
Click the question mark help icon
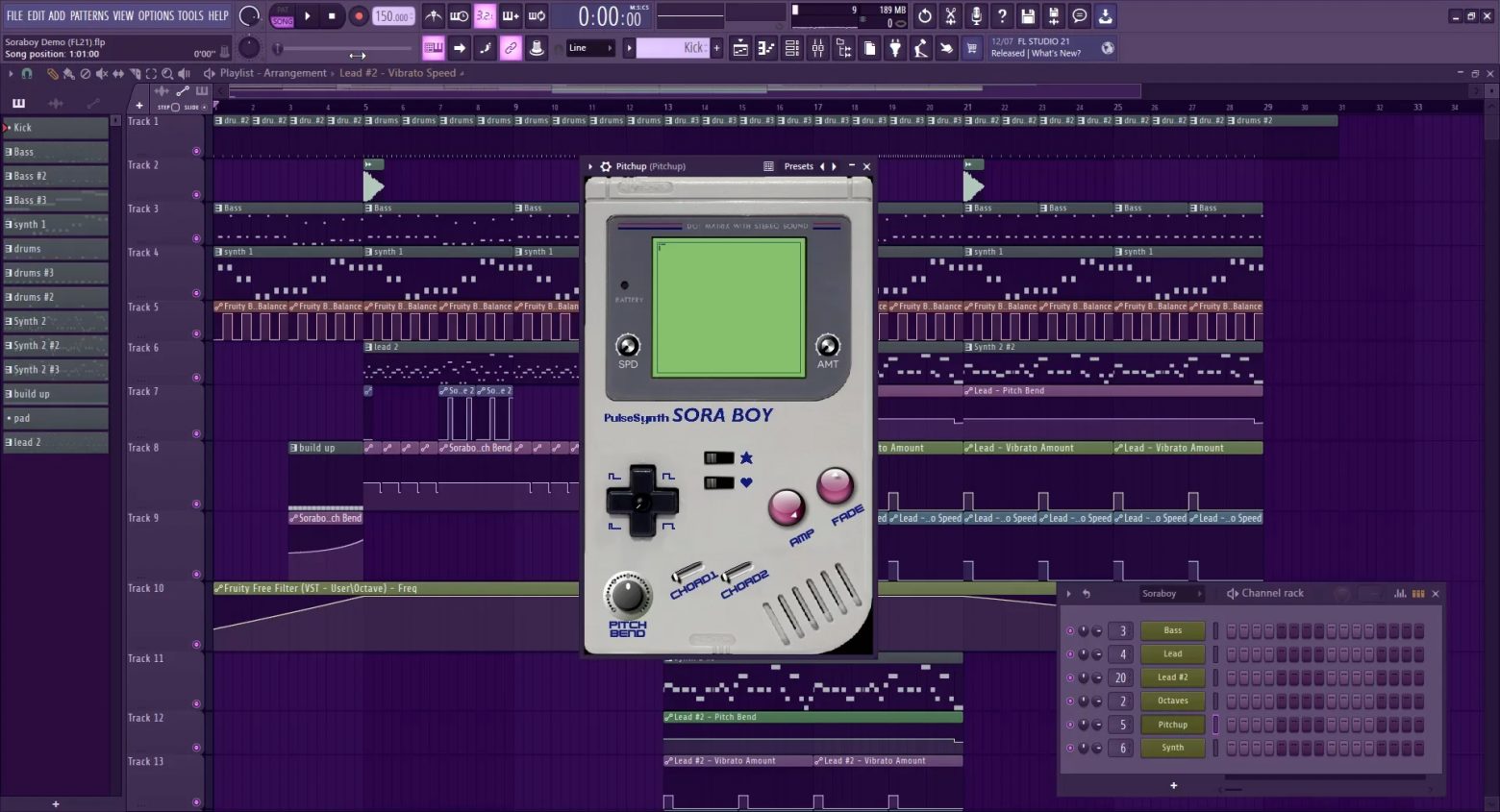point(1002,16)
